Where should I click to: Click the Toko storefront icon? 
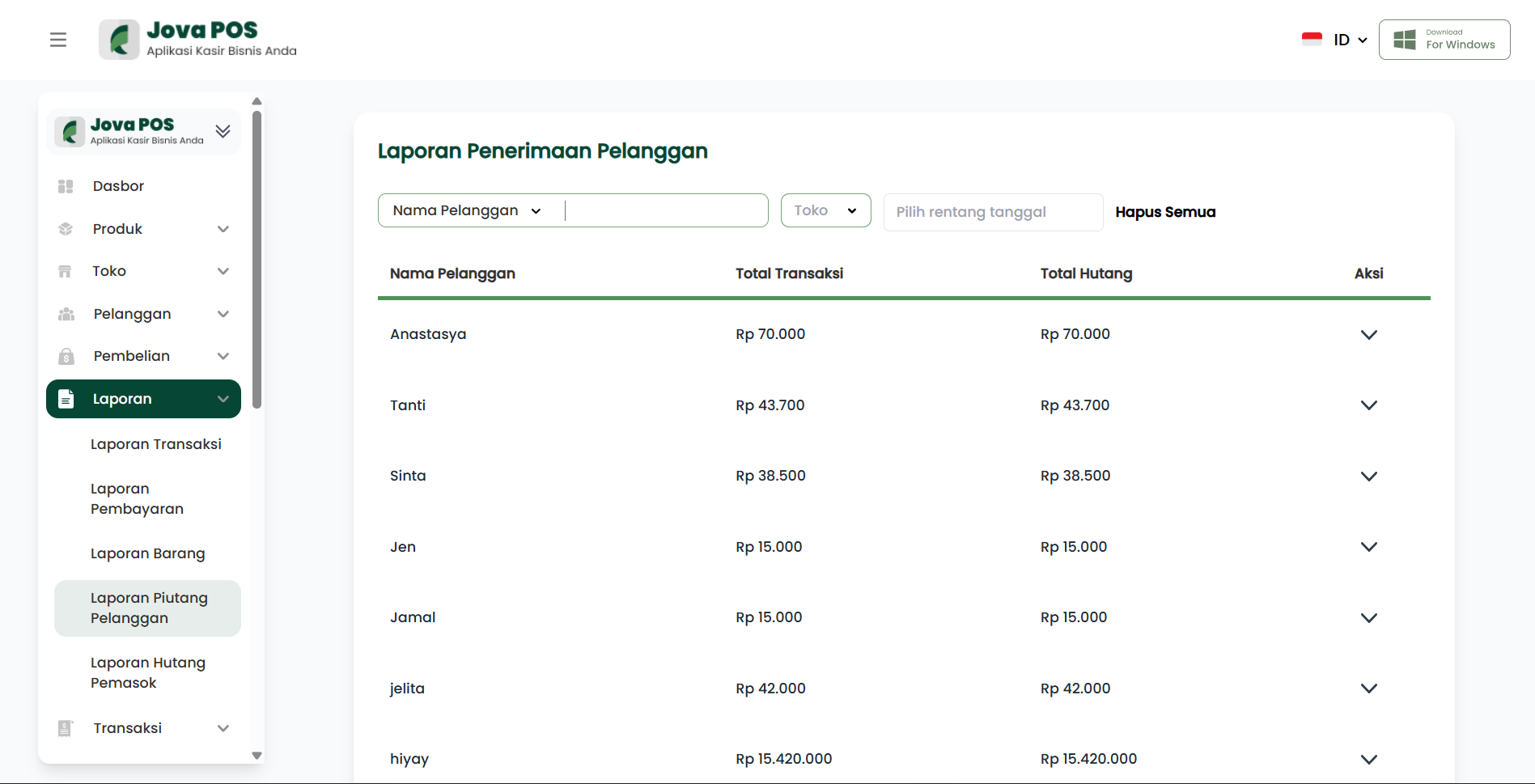66,271
